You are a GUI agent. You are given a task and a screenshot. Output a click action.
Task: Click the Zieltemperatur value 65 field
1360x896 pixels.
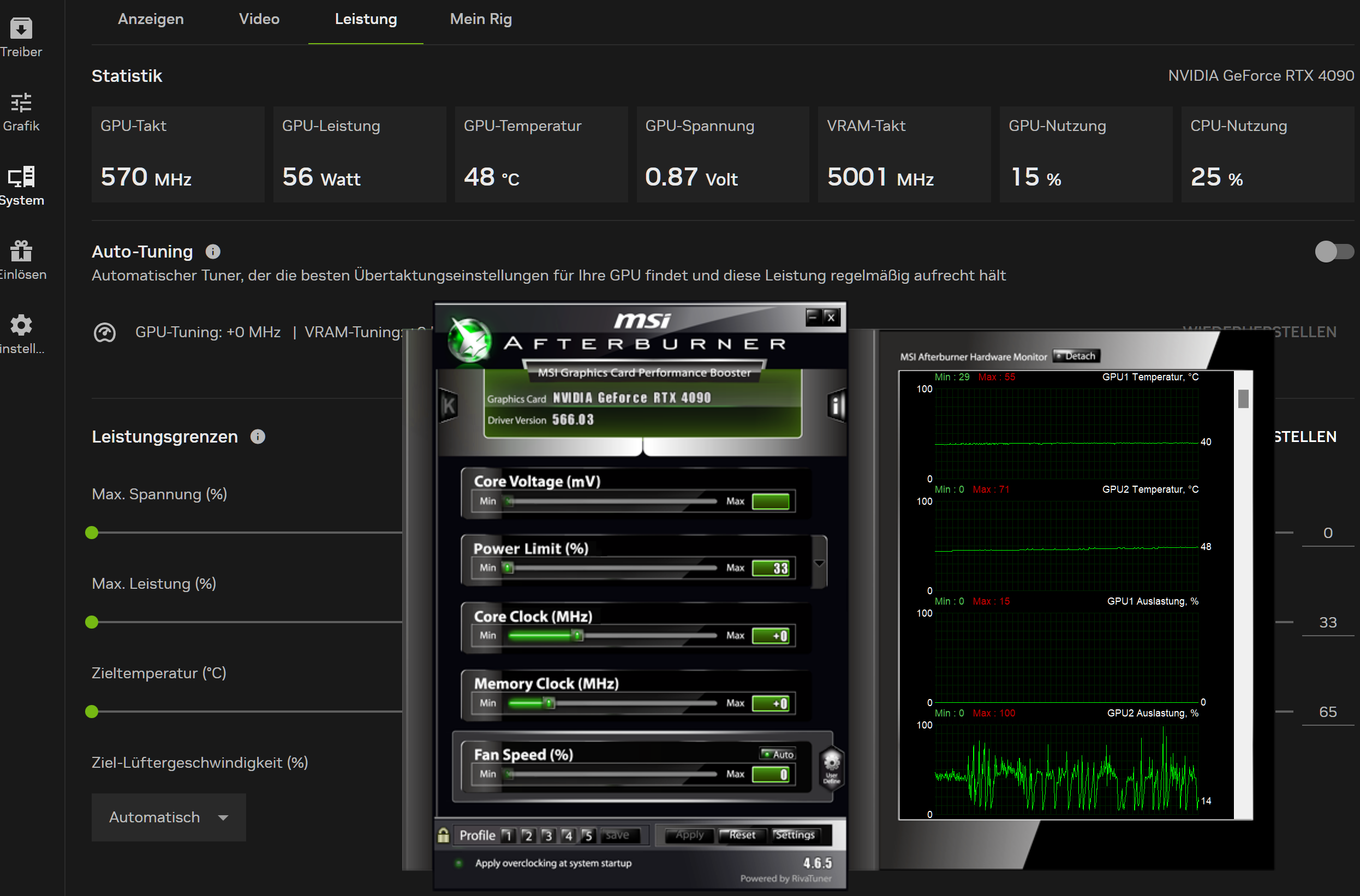1327,712
